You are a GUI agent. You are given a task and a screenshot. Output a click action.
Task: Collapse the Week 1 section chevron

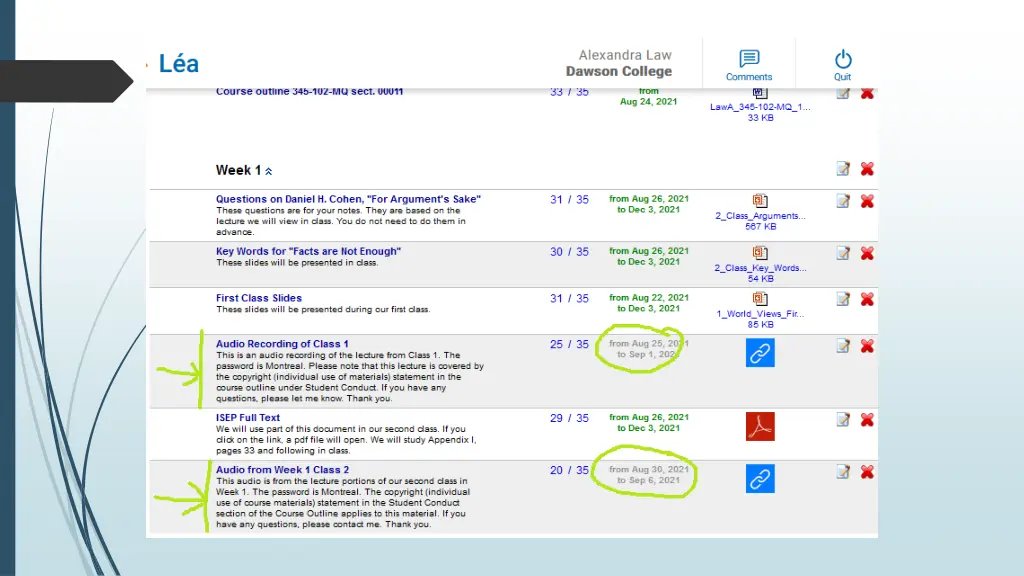tap(268, 171)
